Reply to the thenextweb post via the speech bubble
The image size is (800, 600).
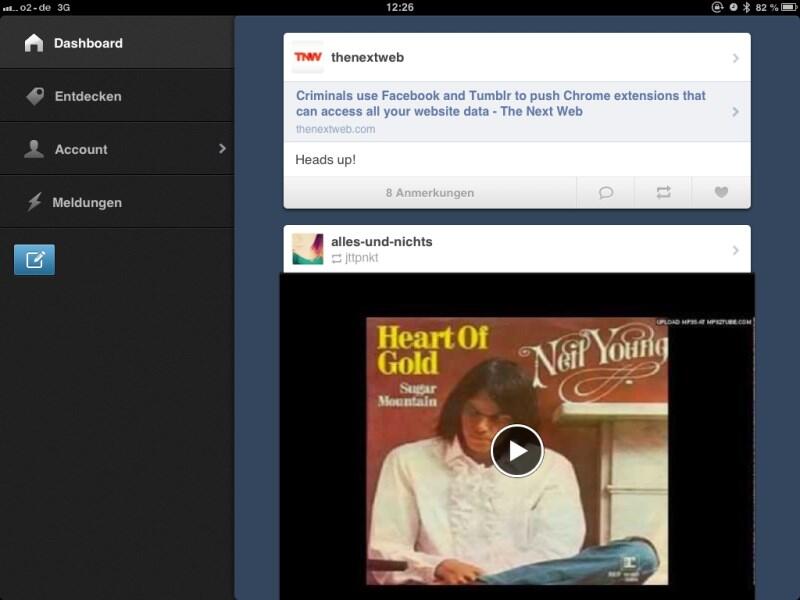click(605, 192)
